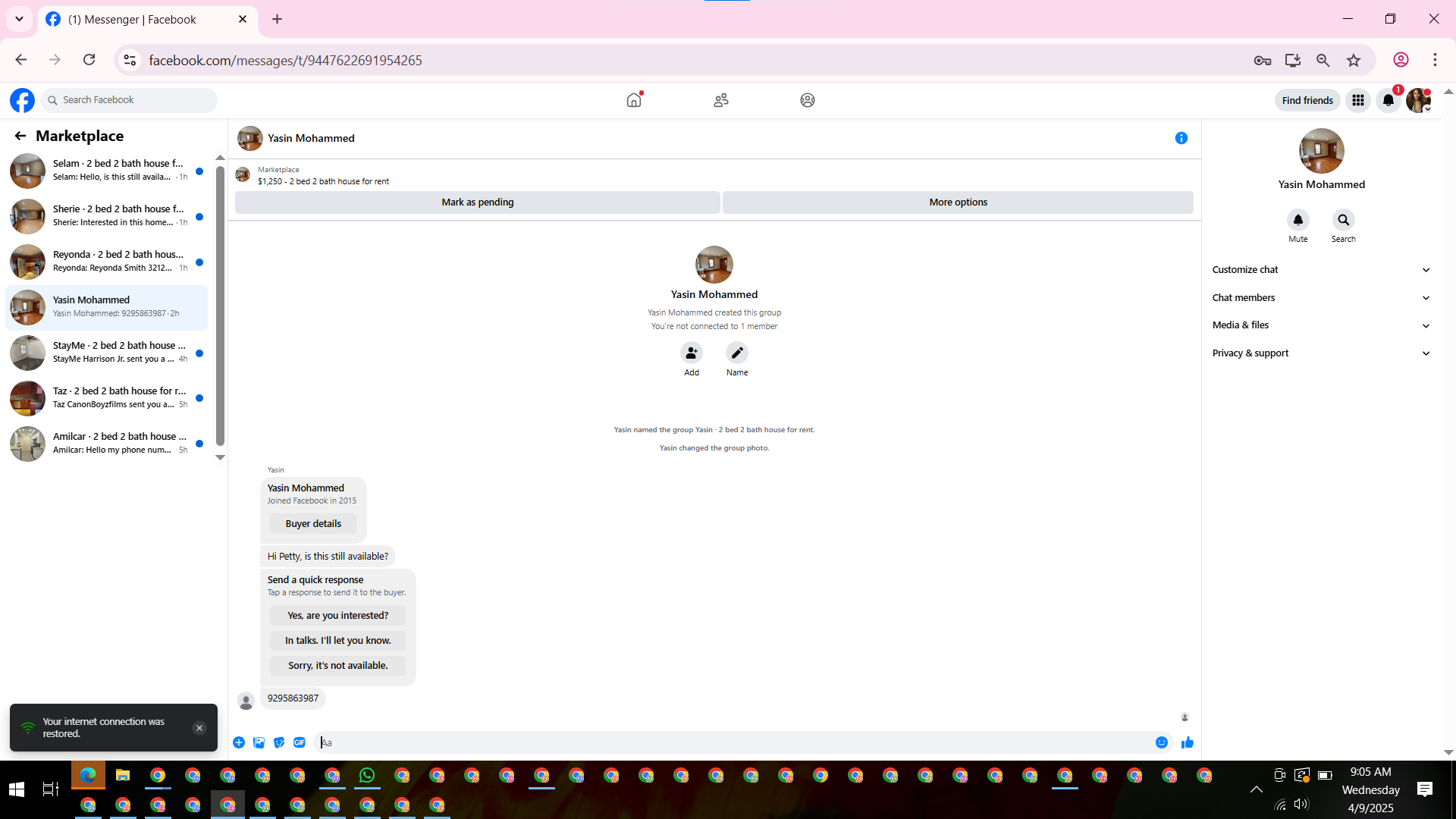This screenshot has width=1456, height=819.
Task: Send quick reply 'In talks. I'll let you know.'
Action: point(337,641)
